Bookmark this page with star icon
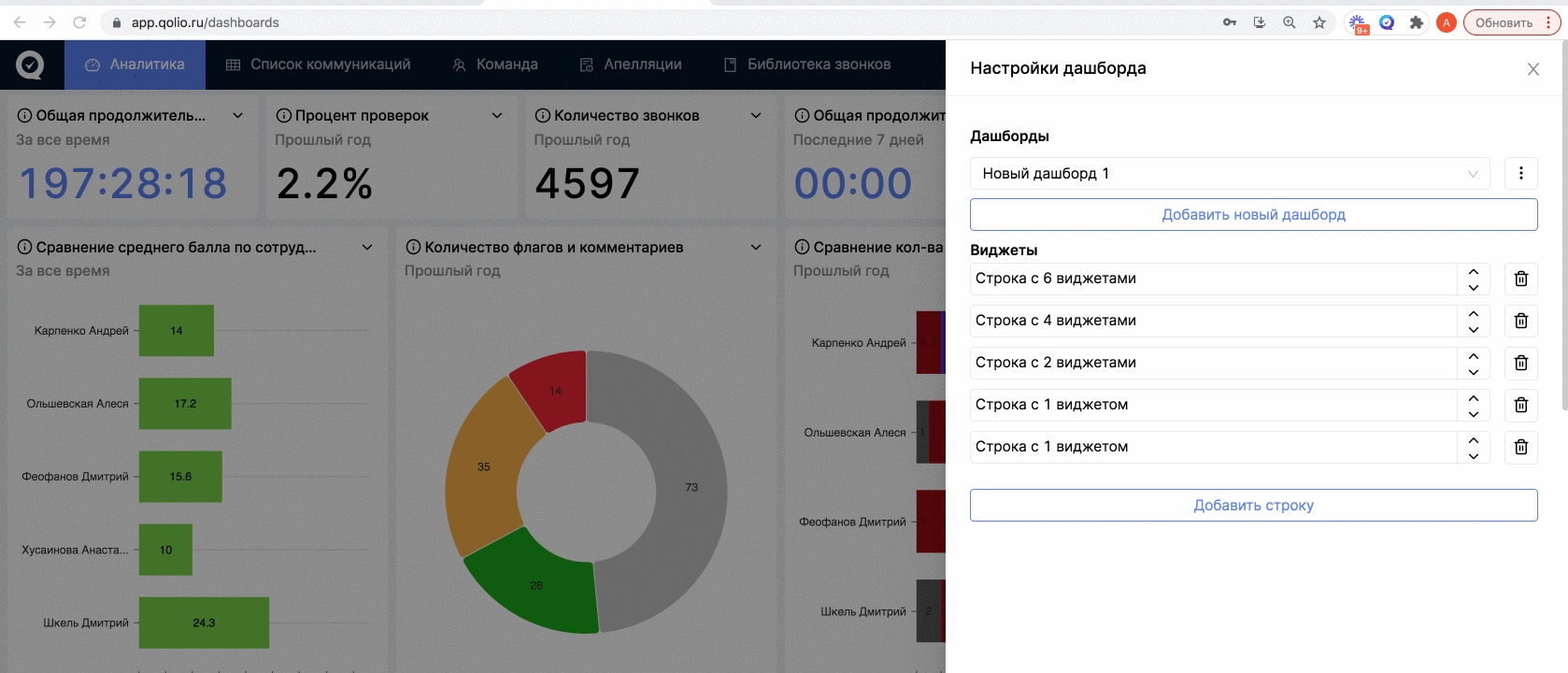1568x673 pixels. click(1319, 22)
